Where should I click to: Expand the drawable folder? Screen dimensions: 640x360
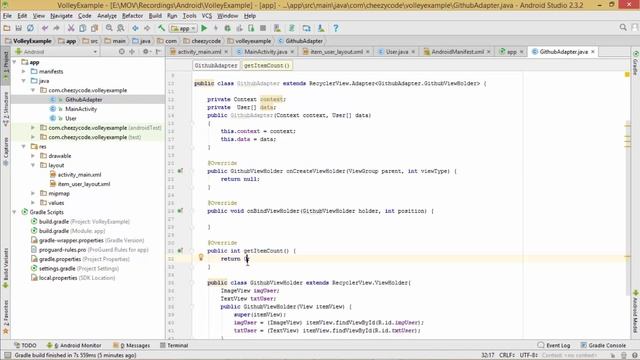[33, 156]
